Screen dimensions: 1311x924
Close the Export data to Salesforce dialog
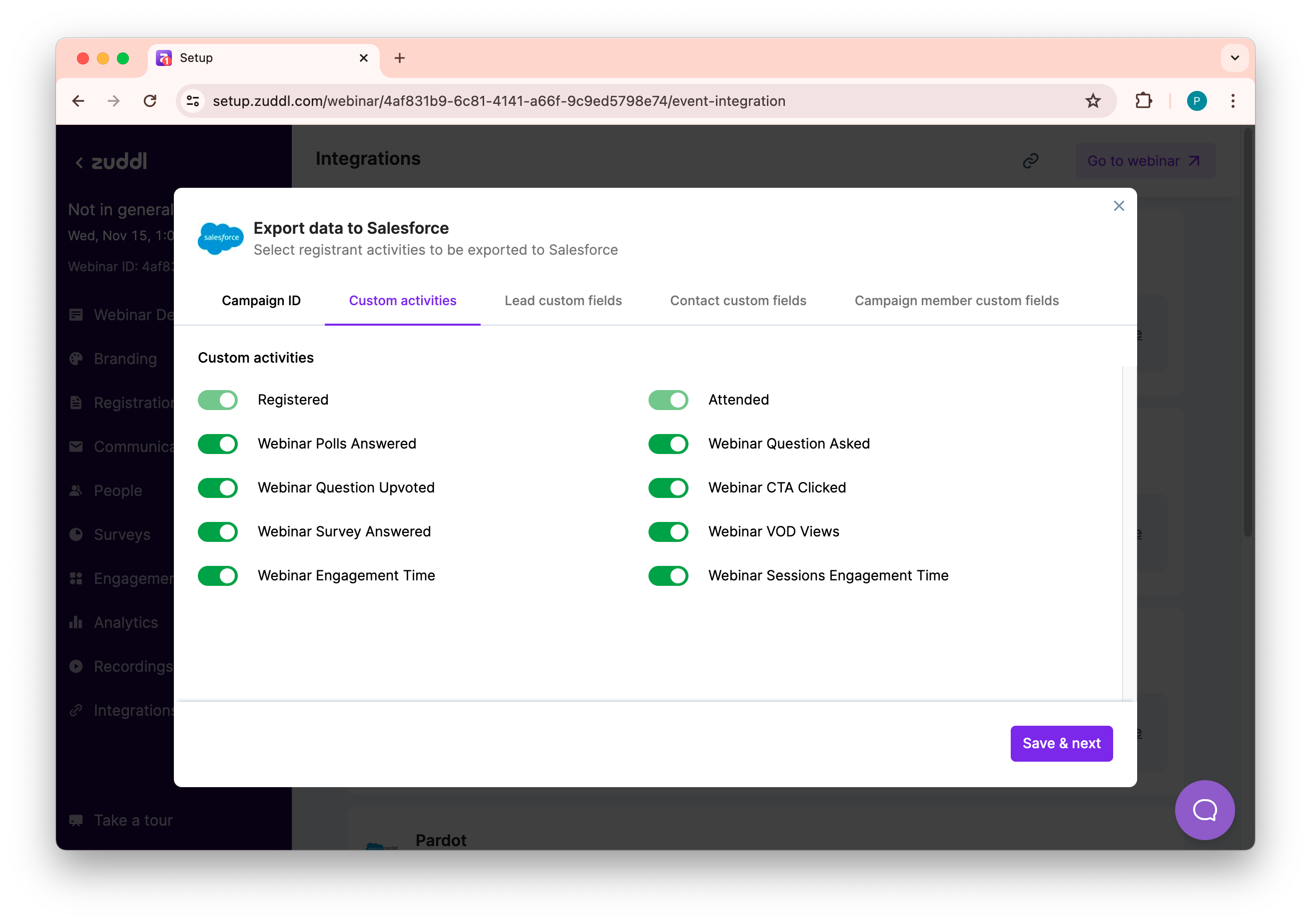coord(1118,206)
